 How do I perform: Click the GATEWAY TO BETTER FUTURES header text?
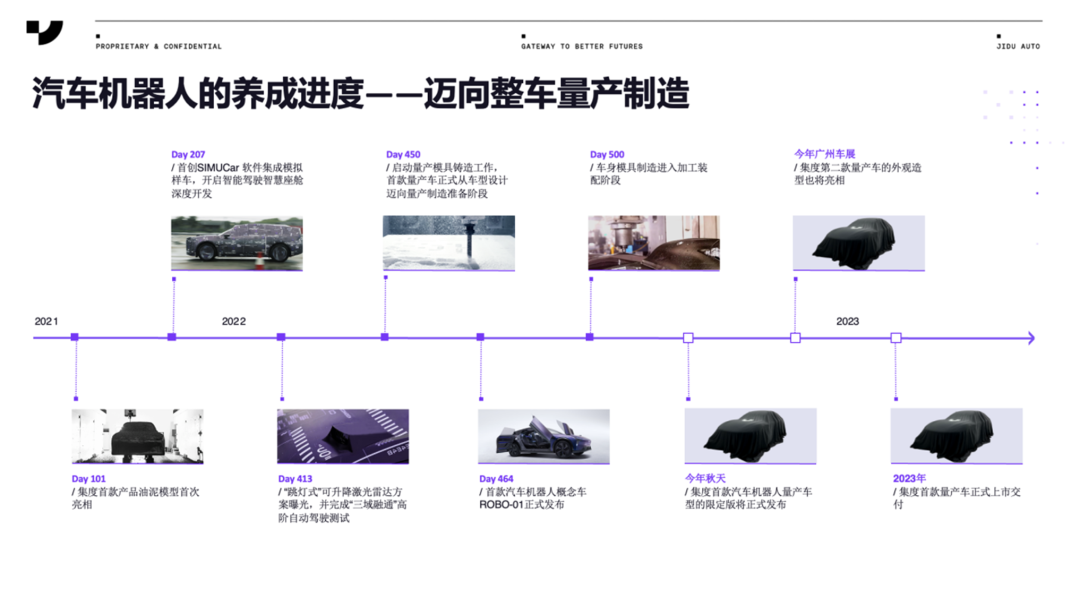tap(581, 46)
